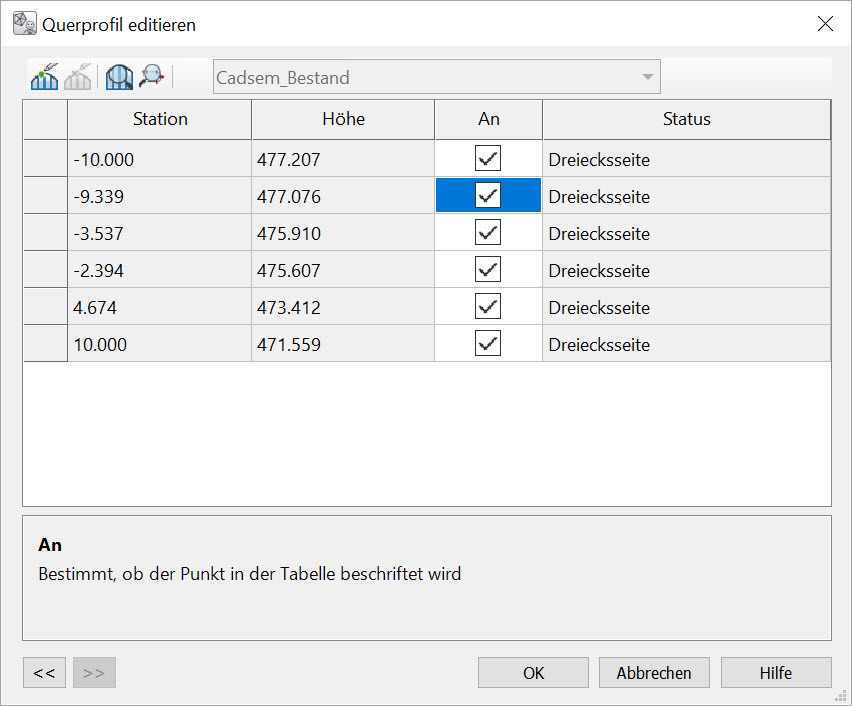The height and width of the screenshot is (706, 852).
Task: Click the zoom to point magnifier icon
Action: (152, 77)
